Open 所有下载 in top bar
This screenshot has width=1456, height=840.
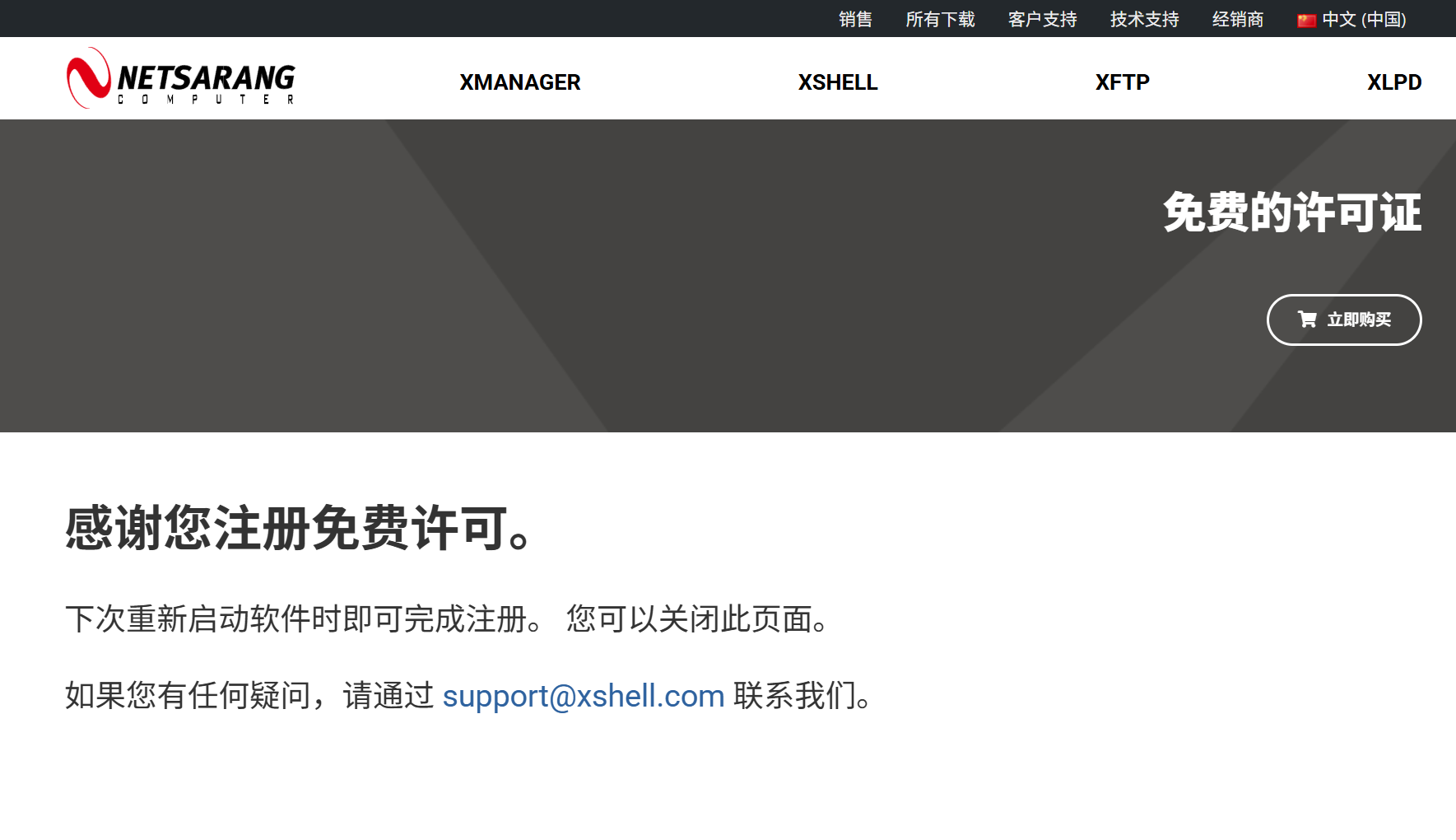(940, 19)
